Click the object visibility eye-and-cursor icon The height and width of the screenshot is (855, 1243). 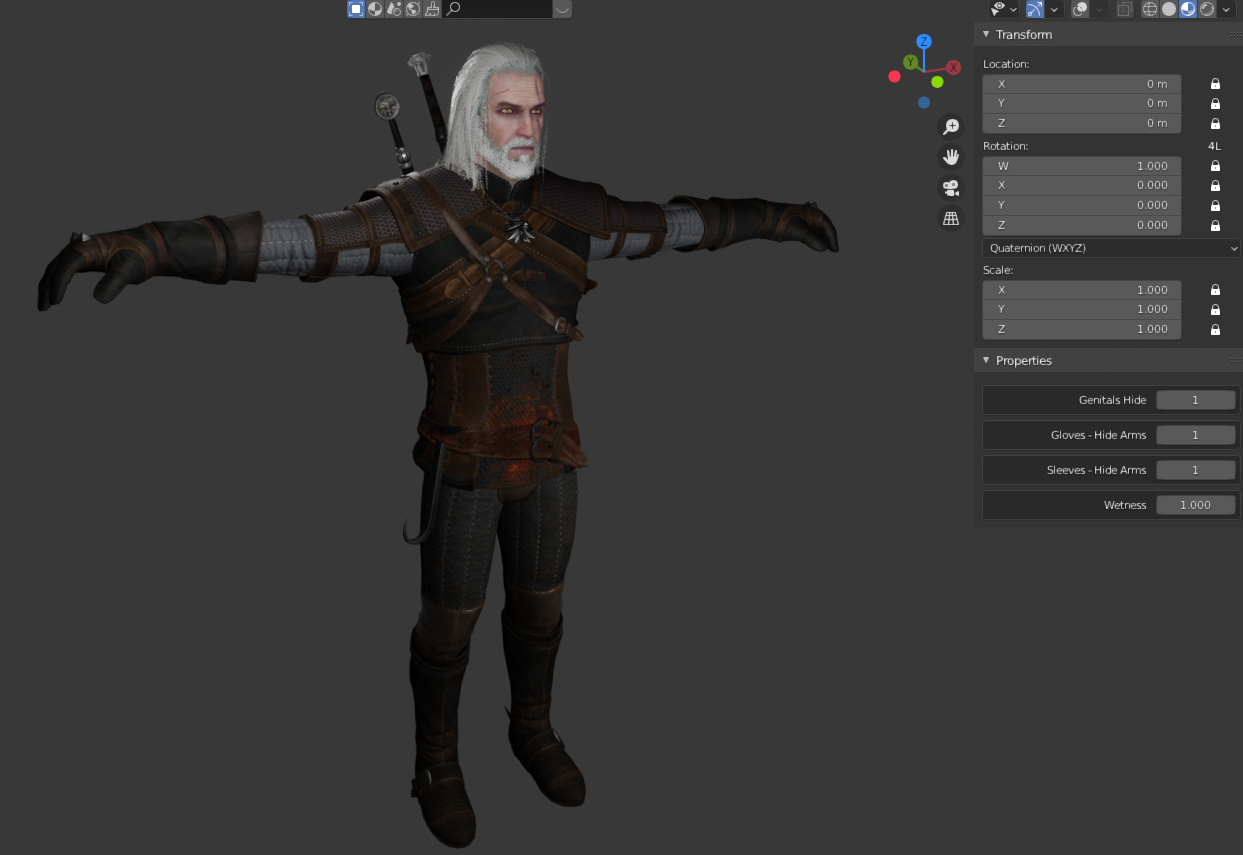tap(999, 9)
